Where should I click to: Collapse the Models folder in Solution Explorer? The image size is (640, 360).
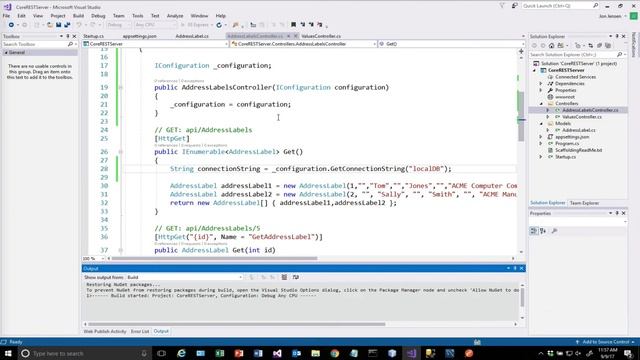(541, 124)
